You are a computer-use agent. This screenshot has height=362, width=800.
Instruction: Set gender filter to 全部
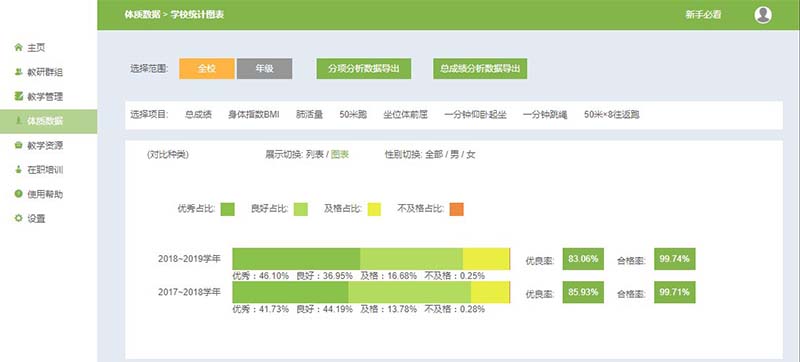pyautogui.click(x=433, y=154)
